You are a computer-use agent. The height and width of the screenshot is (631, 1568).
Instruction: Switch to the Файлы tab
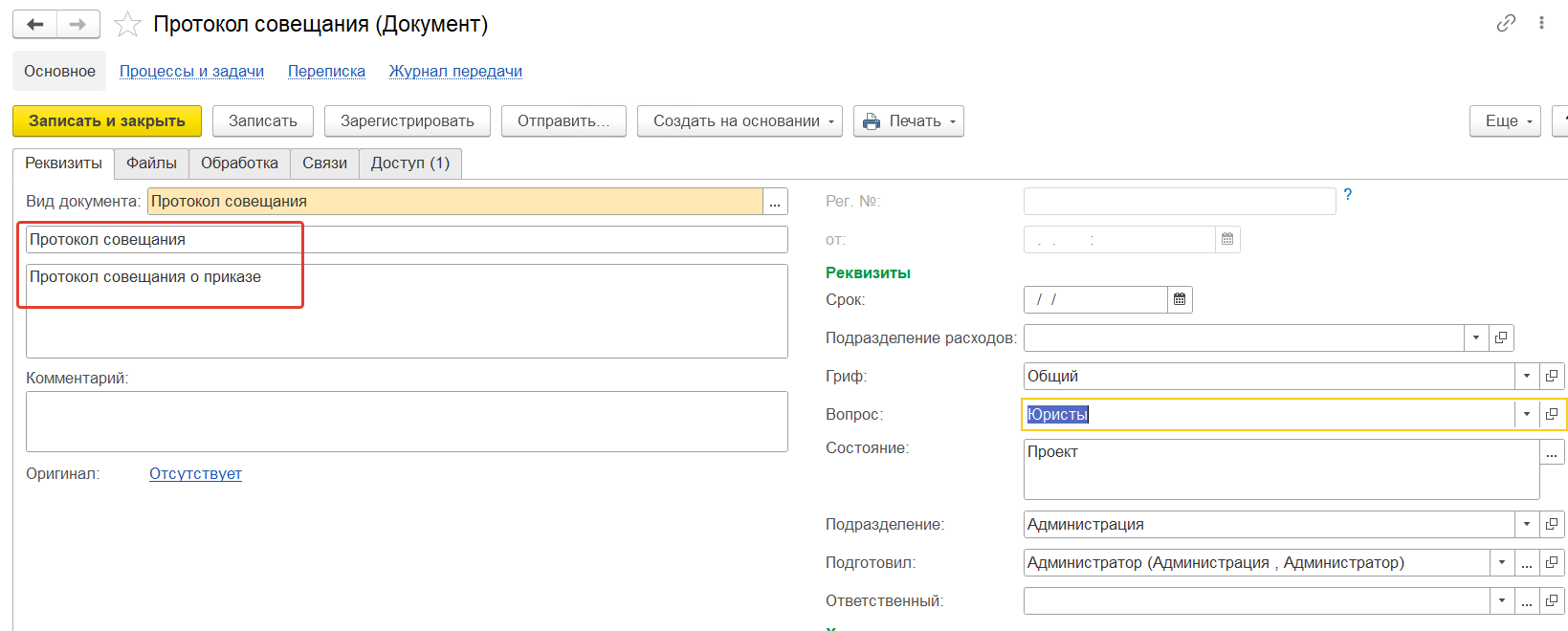point(151,163)
